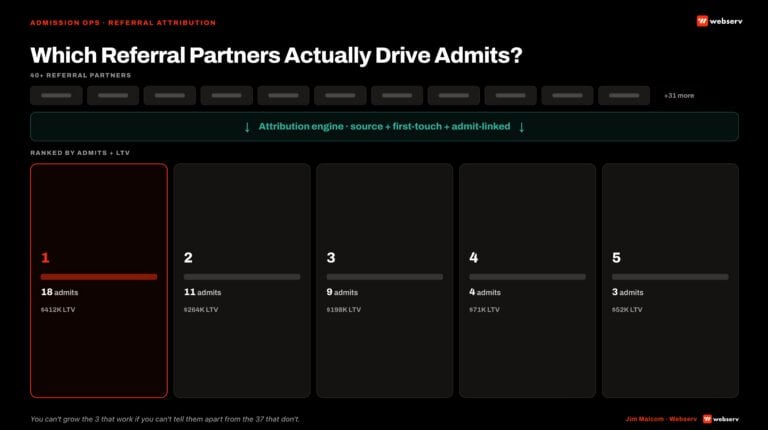Click the webserv logo in the footer
Screen dimensions: 768x430
coord(721,419)
